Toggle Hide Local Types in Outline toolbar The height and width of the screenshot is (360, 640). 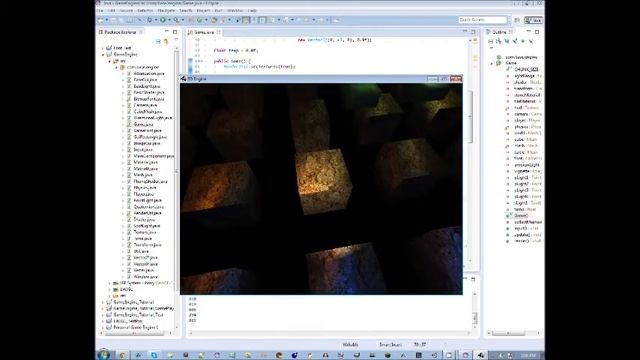(531, 41)
